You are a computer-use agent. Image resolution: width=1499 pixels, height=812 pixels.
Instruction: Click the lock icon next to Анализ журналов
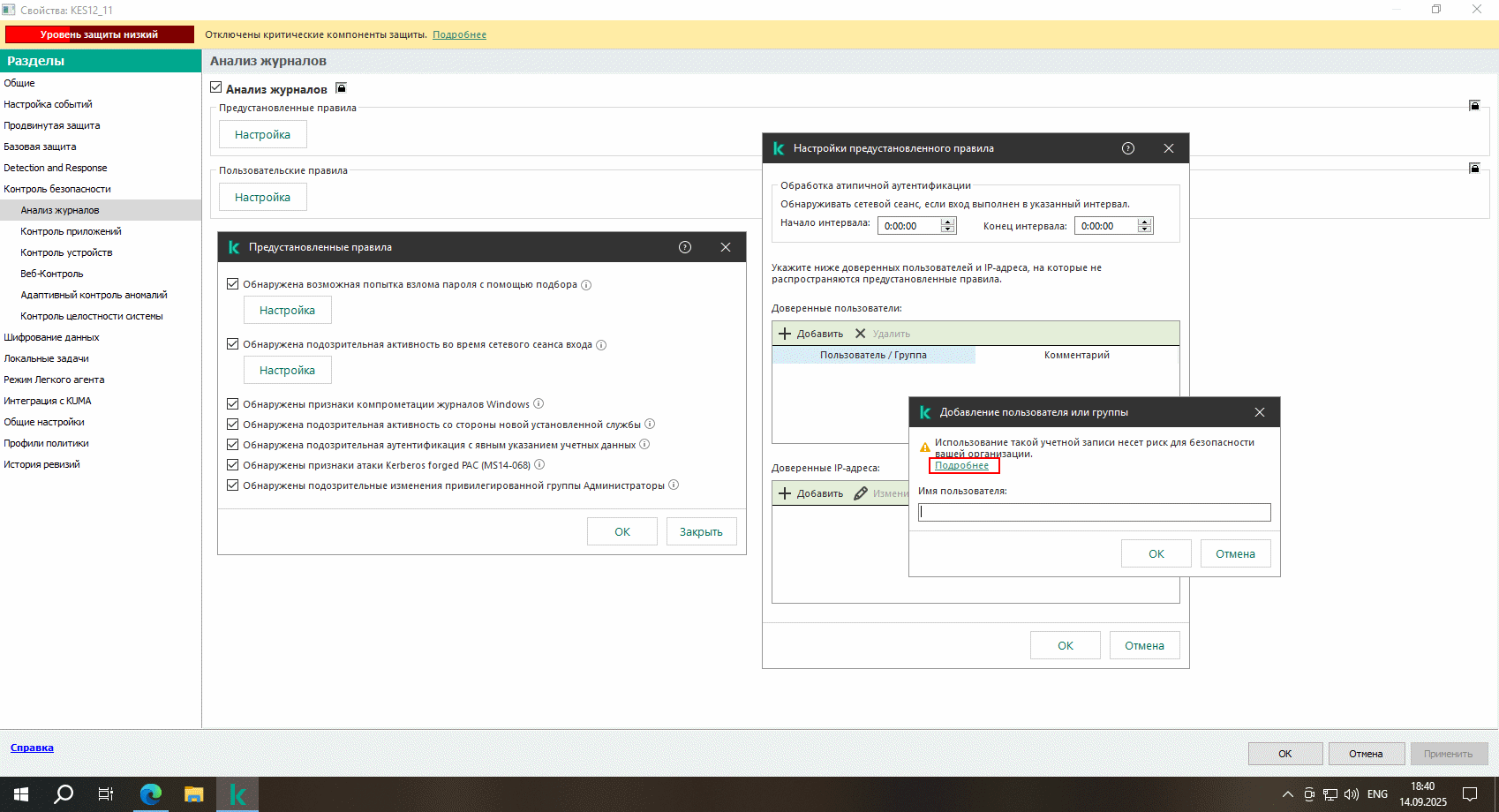pos(341,88)
